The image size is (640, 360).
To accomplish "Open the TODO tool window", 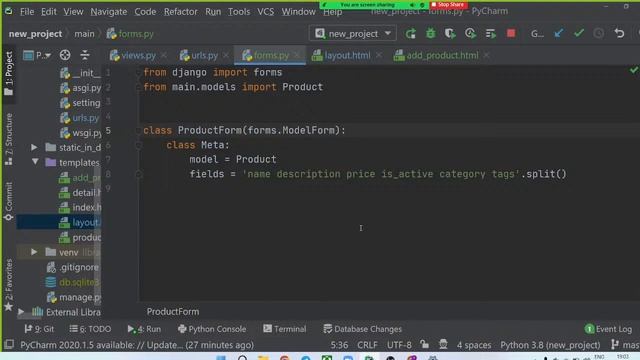I will click(90, 329).
